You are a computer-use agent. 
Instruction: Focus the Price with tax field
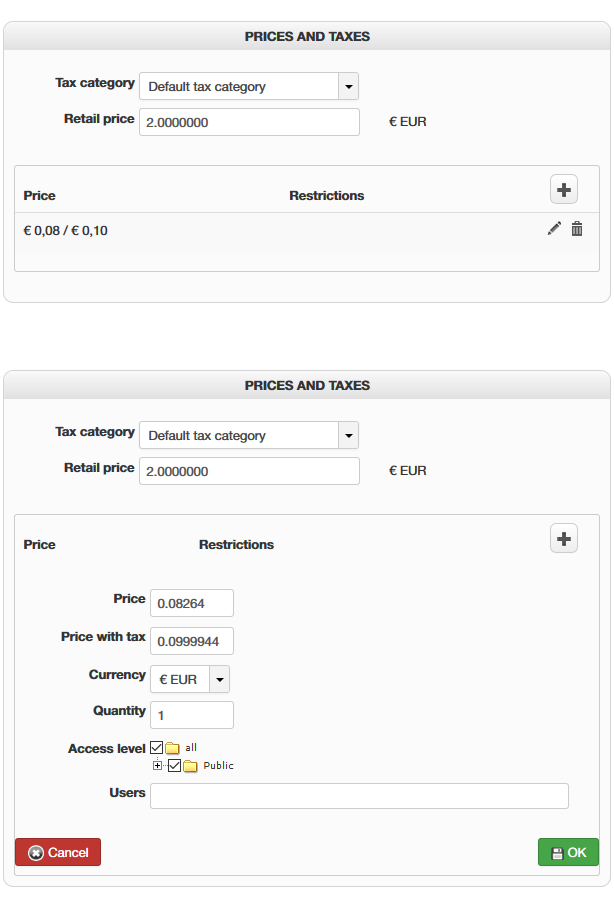tap(191, 640)
